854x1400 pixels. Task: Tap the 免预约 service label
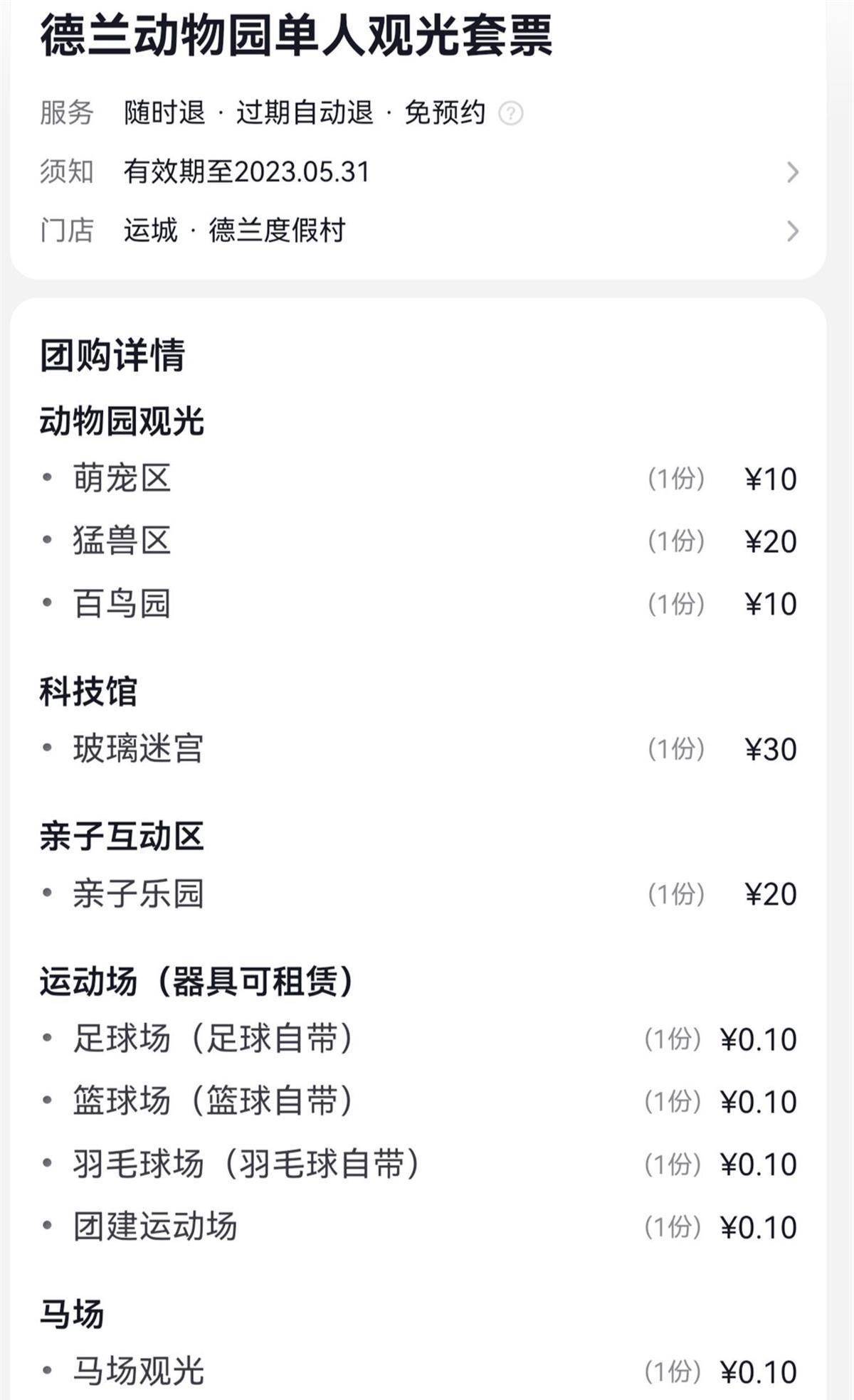coord(445,113)
